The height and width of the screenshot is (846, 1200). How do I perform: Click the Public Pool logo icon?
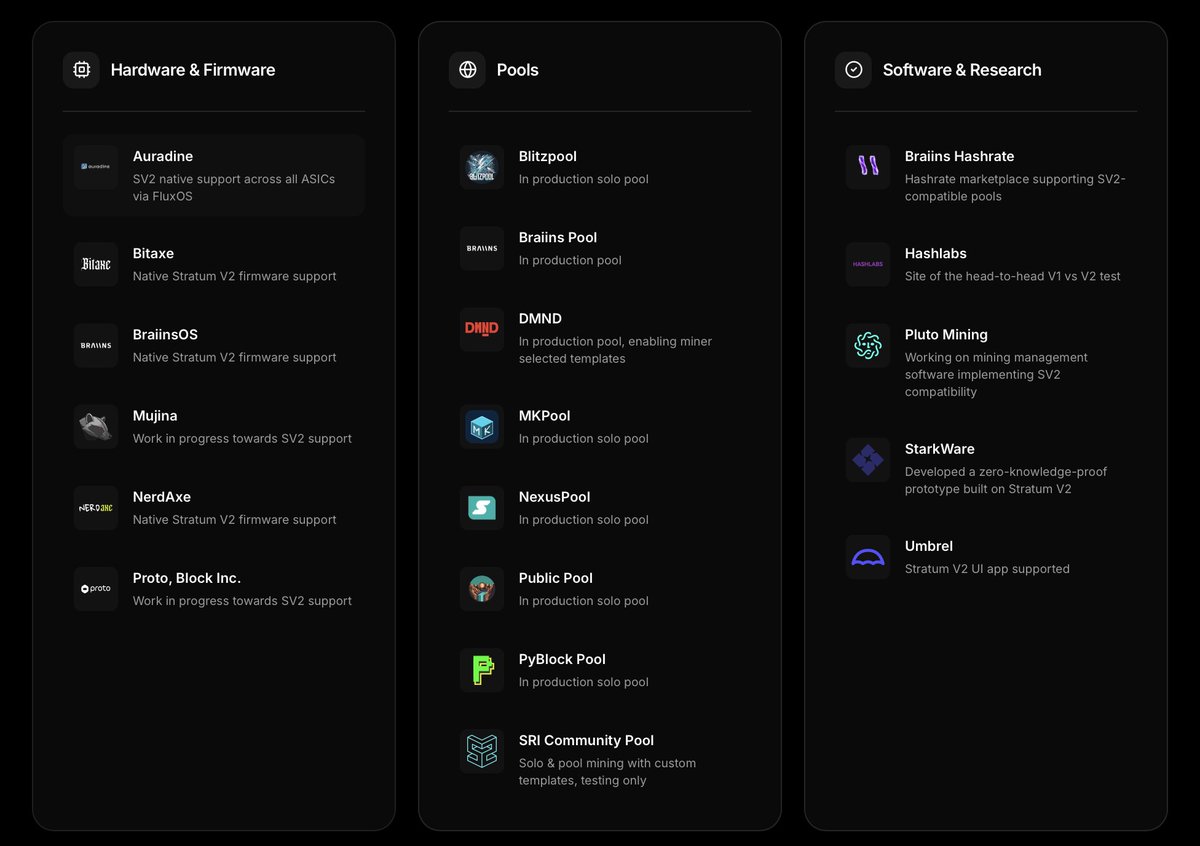(x=482, y=588)
